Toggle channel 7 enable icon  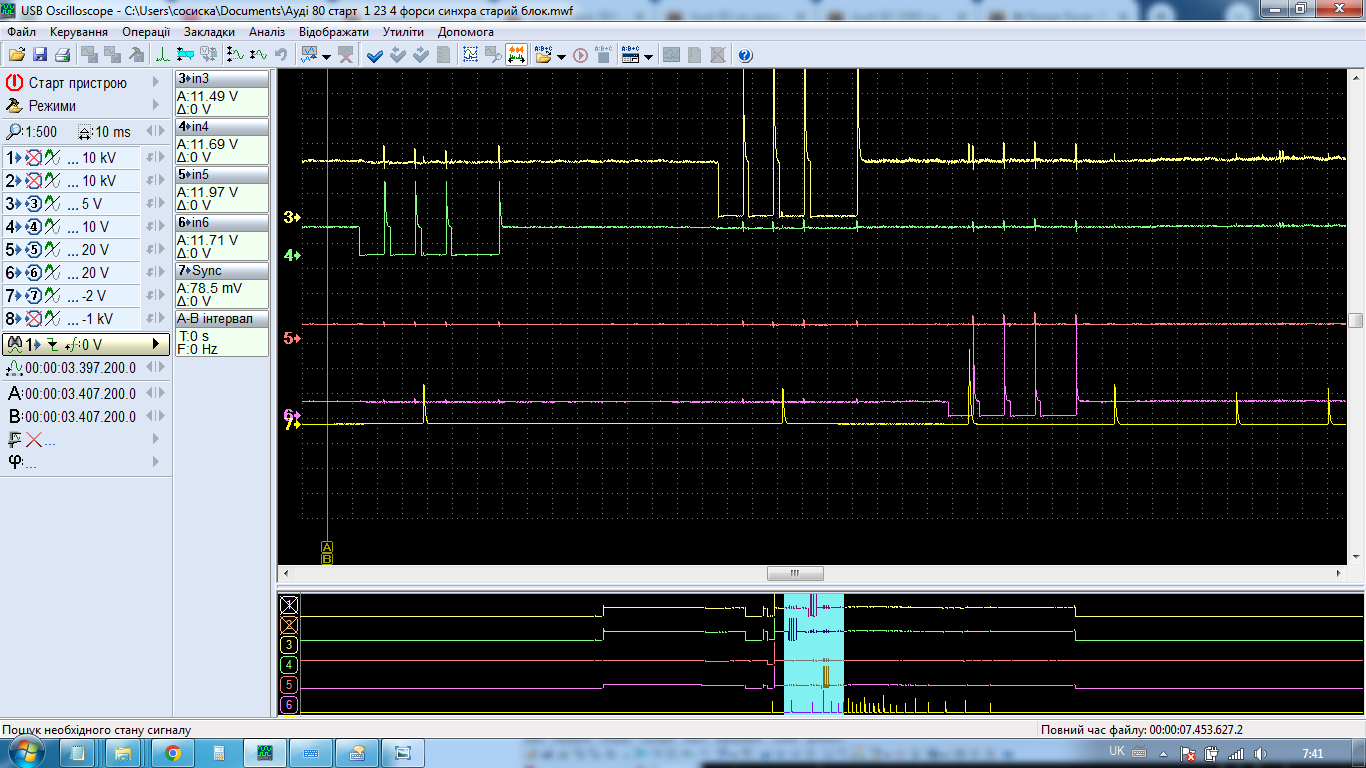(x=33, y=296)
